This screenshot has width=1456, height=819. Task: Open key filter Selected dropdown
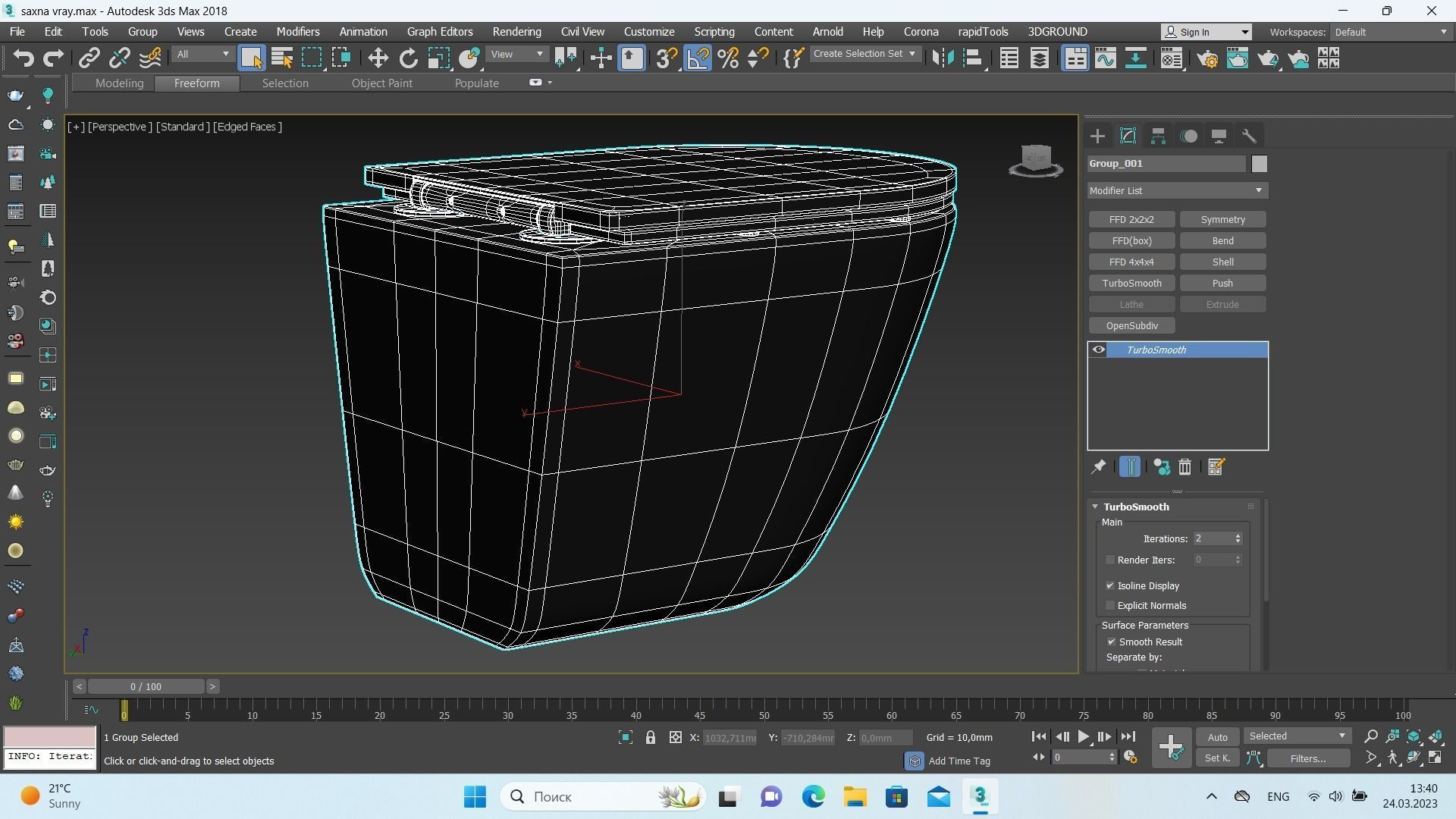pos(1297,736)
